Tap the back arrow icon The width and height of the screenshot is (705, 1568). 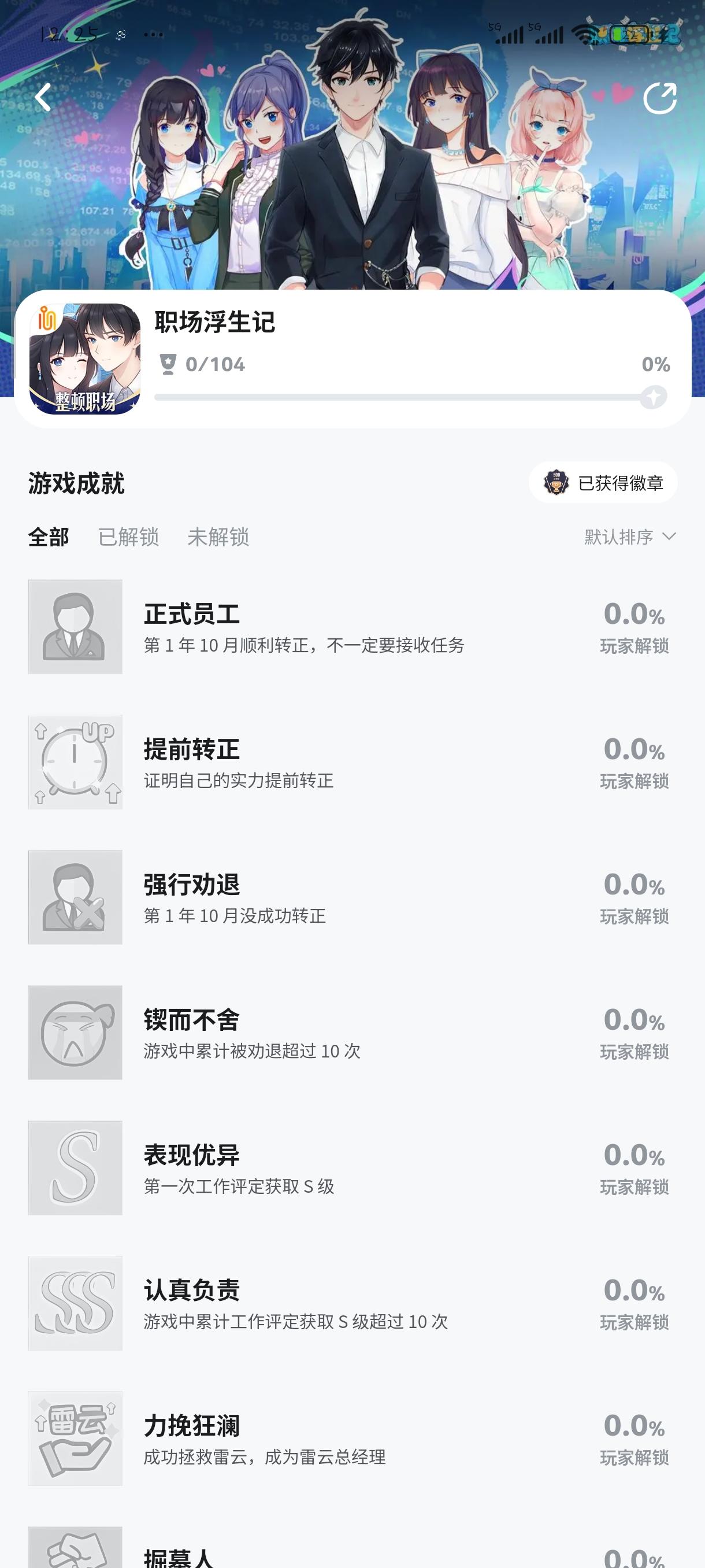(43, 97)
